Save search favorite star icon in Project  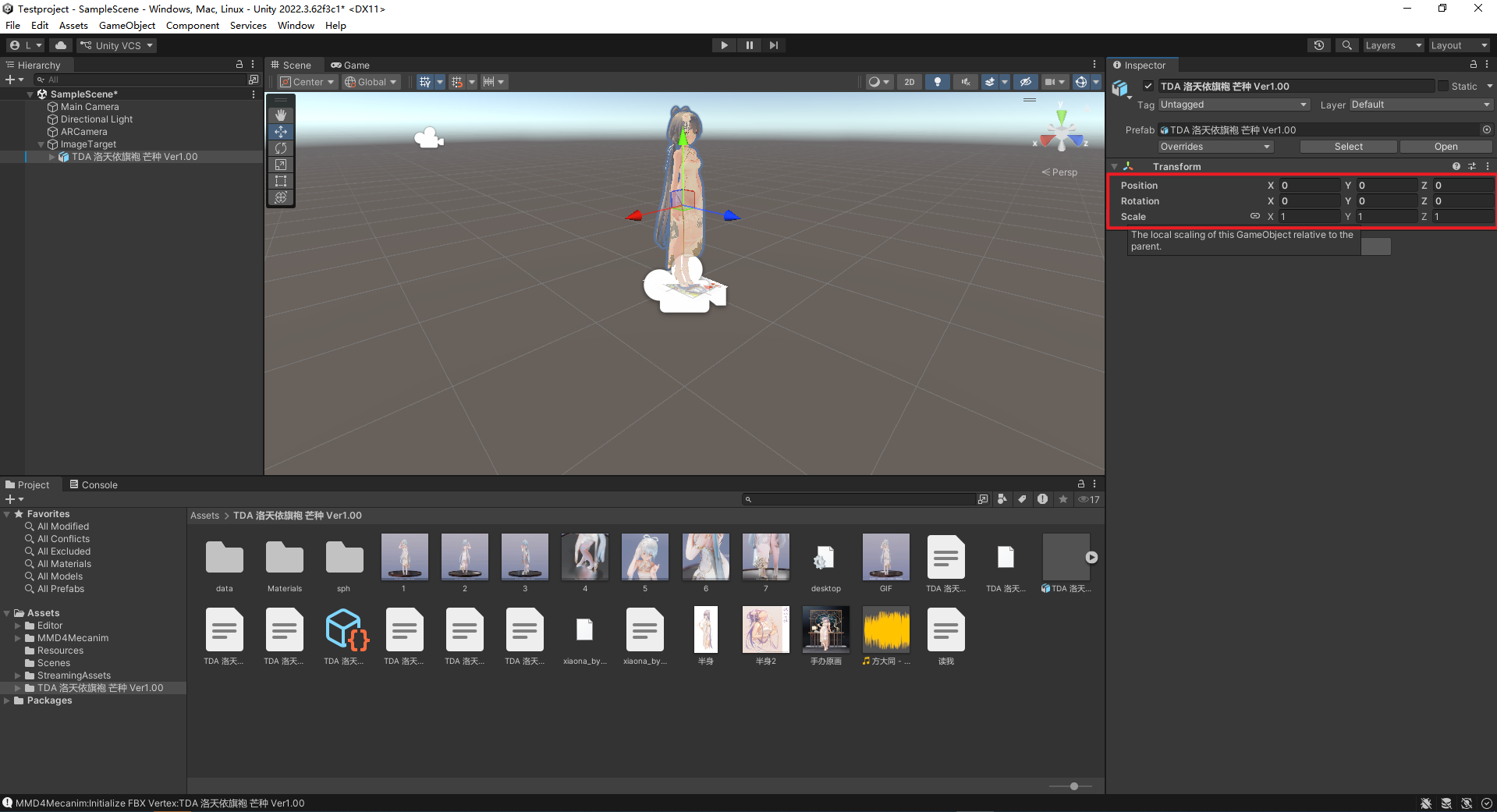pyautogui.click(x=1062, y=499)
